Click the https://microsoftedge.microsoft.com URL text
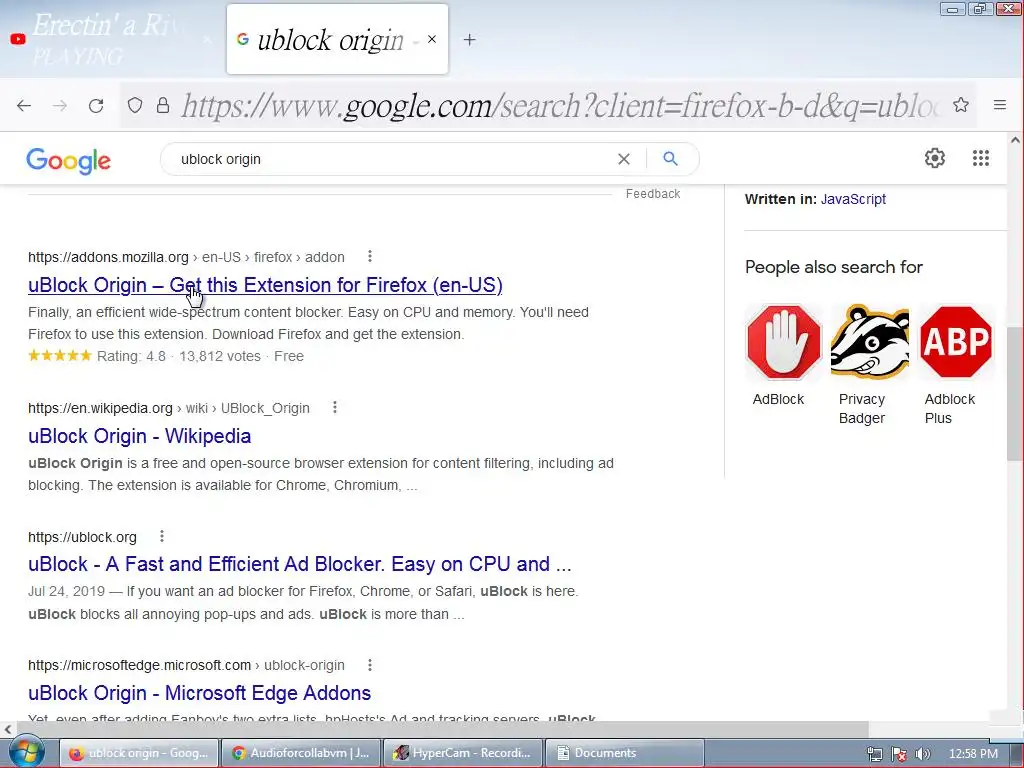Screen dimensions: 1024x768 coord(140,665)
